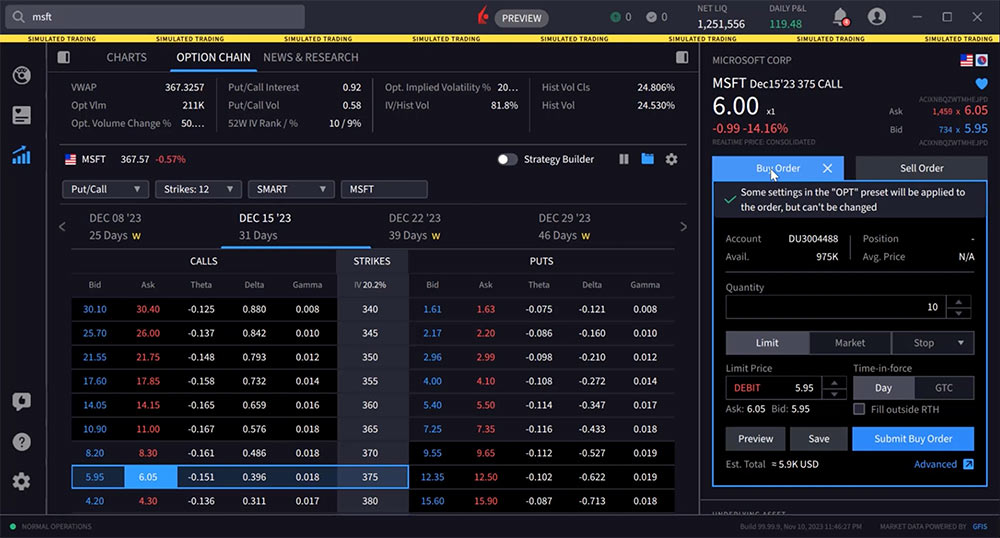Click 375 call bid 5.95
This screenshot has width=1000, height=538.
94,477
